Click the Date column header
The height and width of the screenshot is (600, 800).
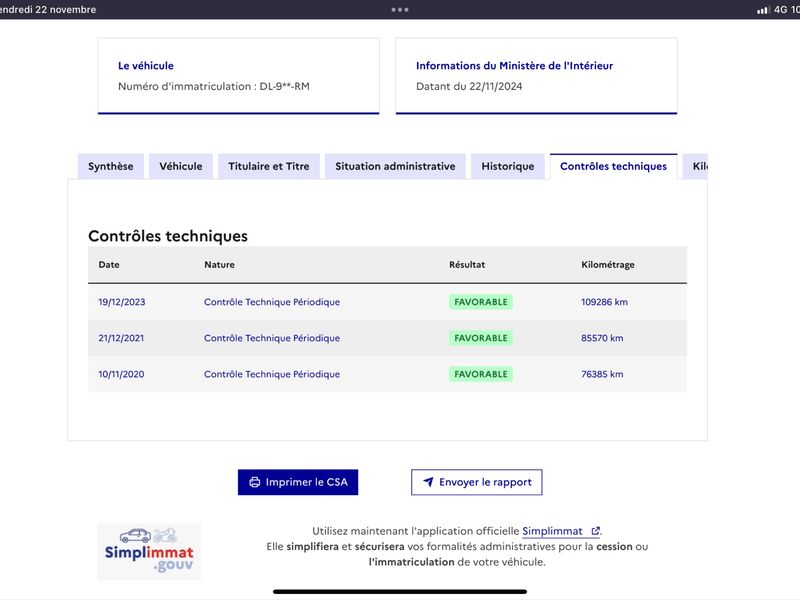point(109,265)
